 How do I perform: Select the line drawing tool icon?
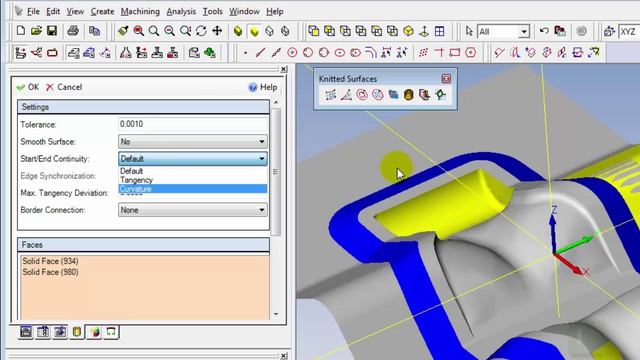tap(260, 53)
